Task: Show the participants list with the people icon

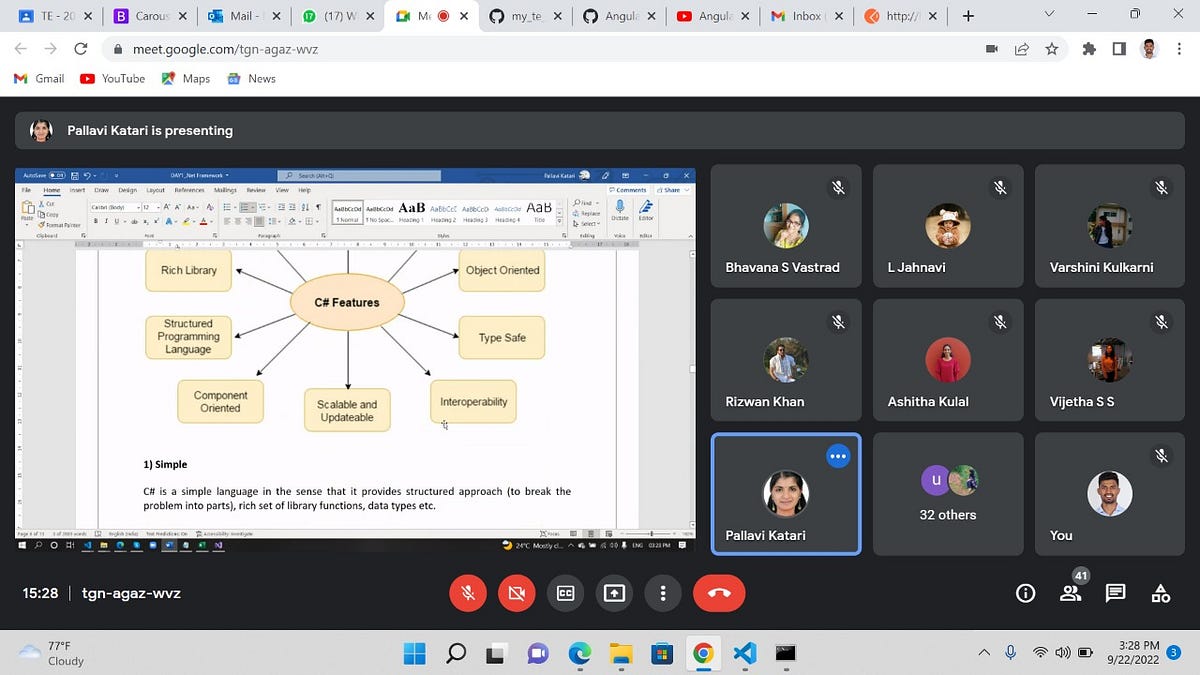Action: pyautogui.click(x=1070, y=593)
